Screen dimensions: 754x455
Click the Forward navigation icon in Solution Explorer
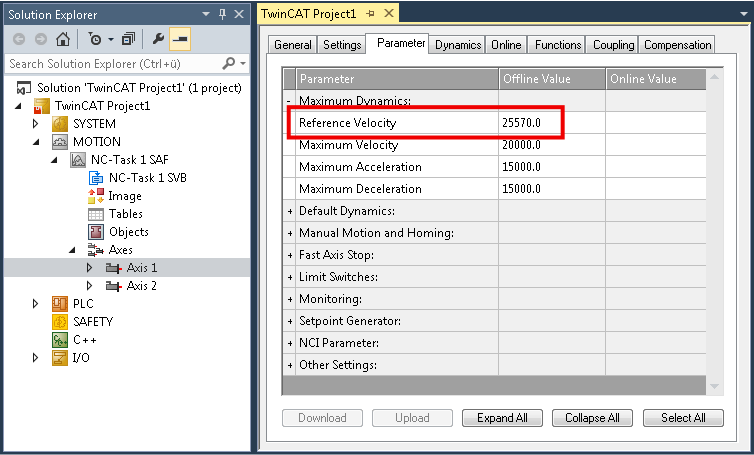[x=41, y=39]
